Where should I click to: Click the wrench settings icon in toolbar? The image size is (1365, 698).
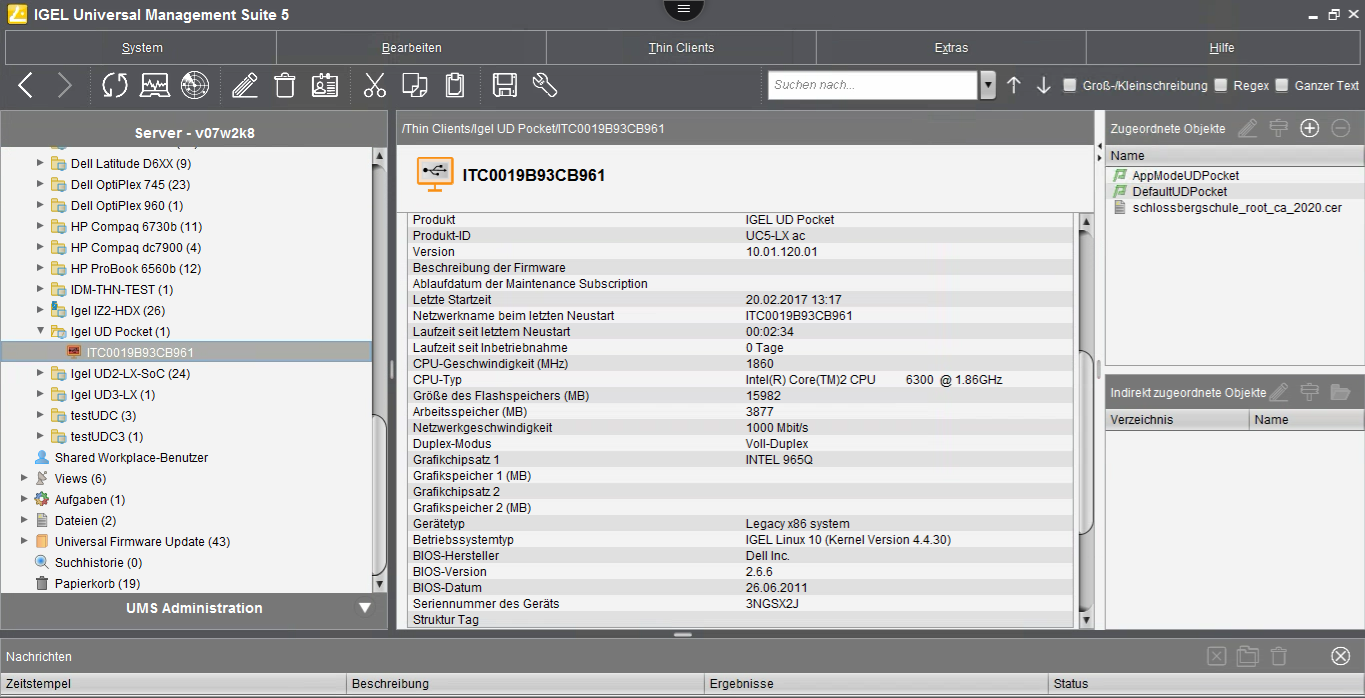(544, 85)
